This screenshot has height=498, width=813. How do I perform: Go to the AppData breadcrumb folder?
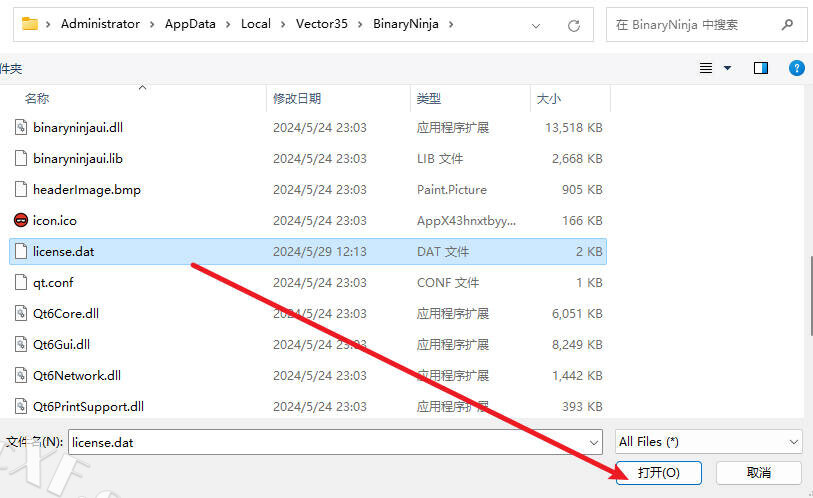(190, 24)
